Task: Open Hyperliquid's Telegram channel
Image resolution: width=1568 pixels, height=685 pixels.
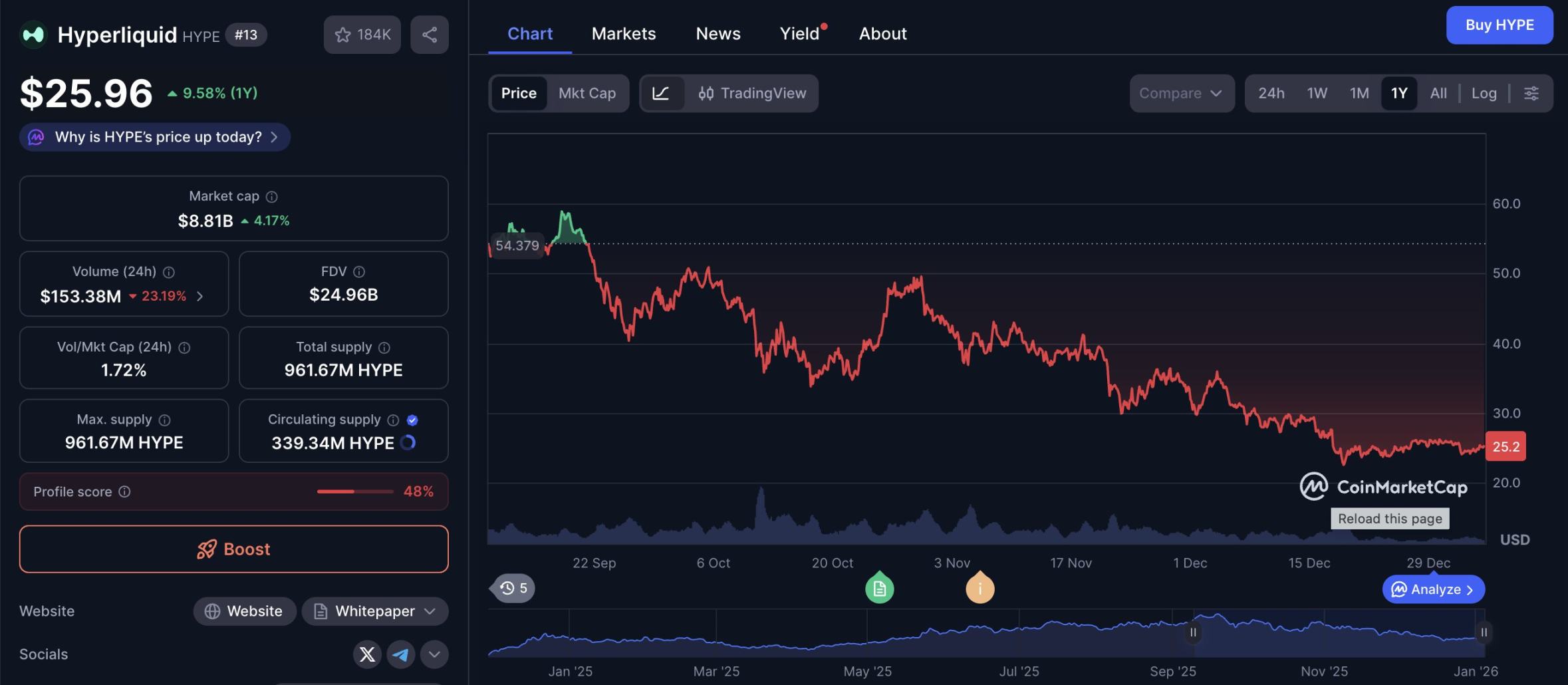Action: click(x=400, y=654)
